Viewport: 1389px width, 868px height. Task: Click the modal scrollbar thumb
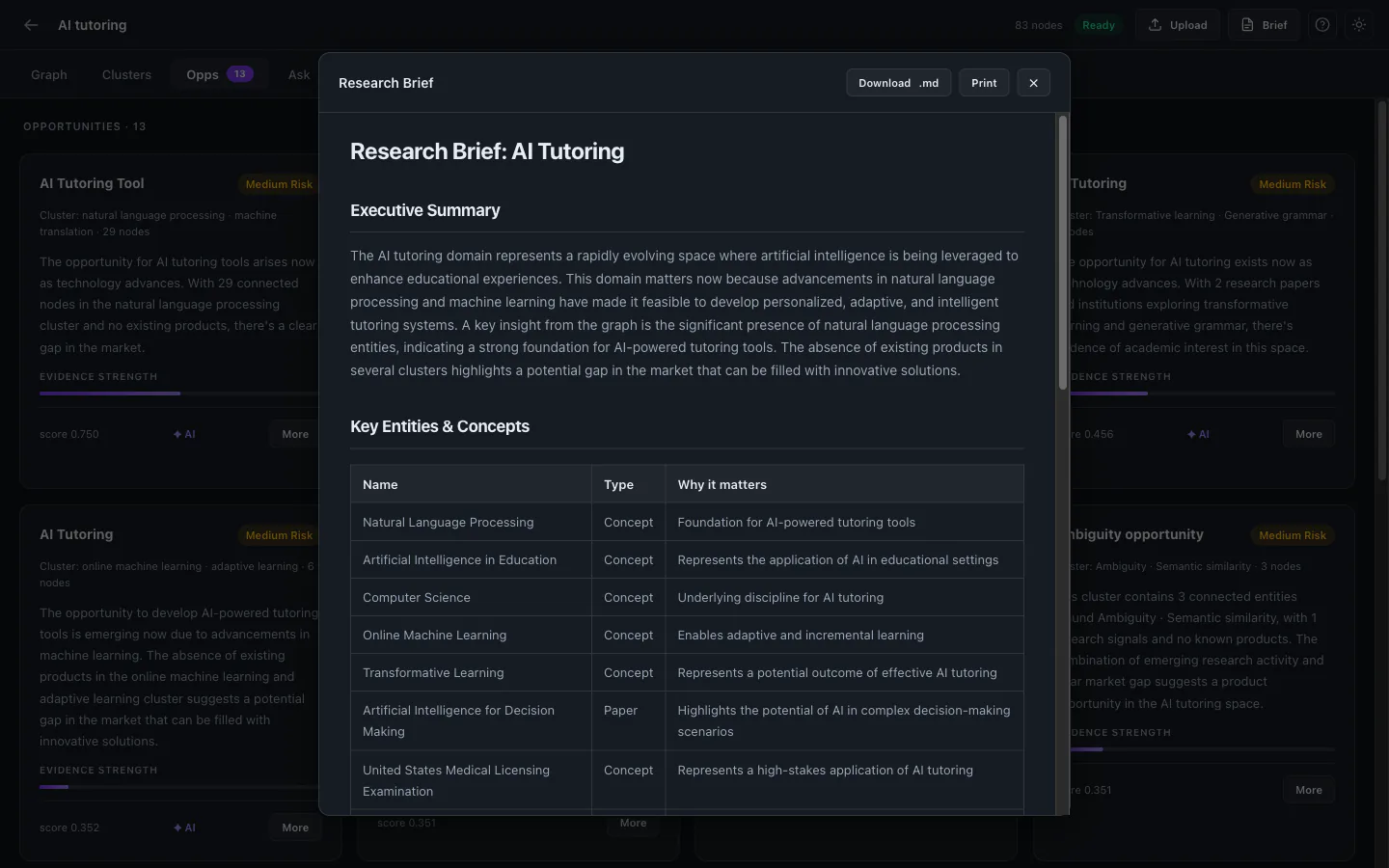1063,253
